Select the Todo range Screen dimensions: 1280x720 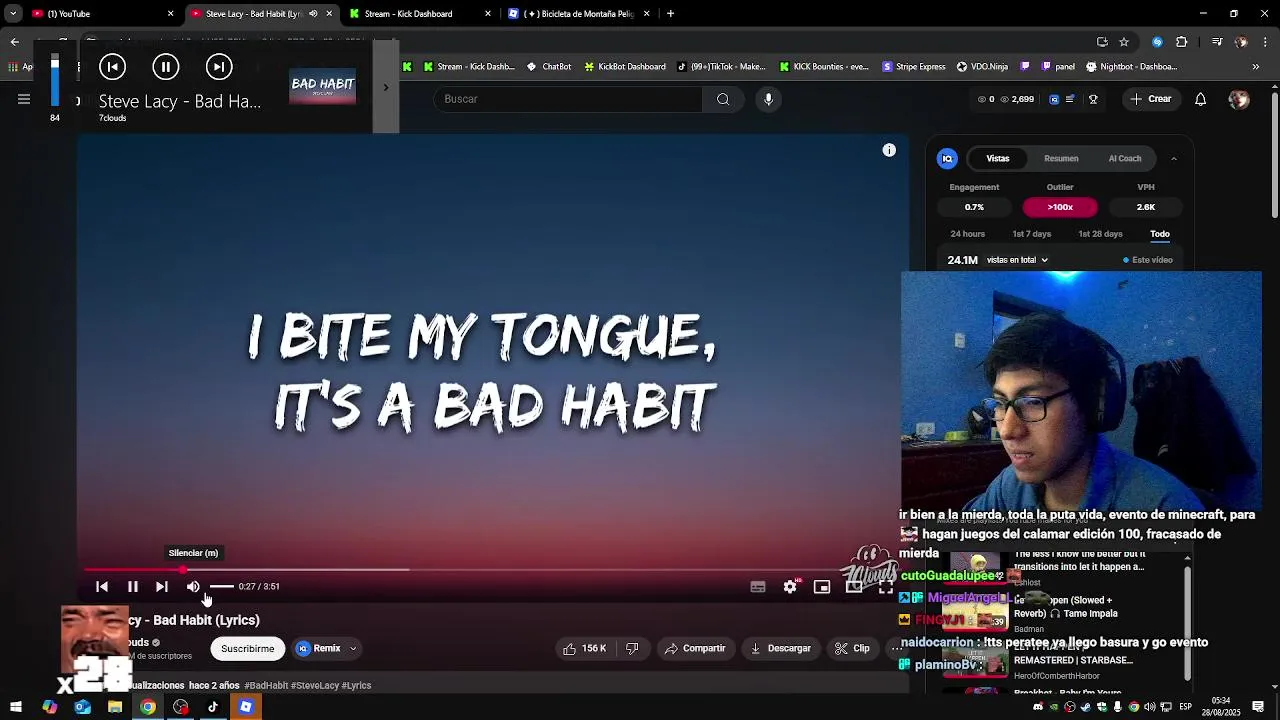(1160, 234)
